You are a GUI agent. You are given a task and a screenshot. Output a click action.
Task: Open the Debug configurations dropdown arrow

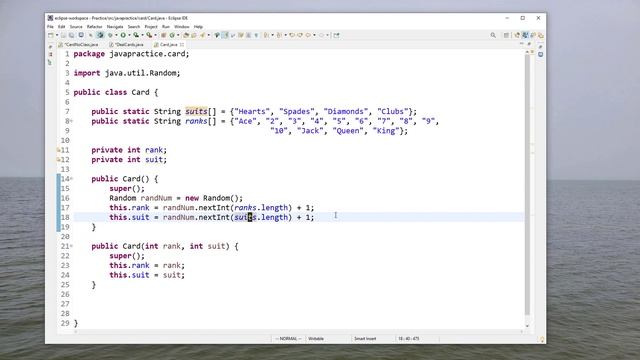coord(116,35)
